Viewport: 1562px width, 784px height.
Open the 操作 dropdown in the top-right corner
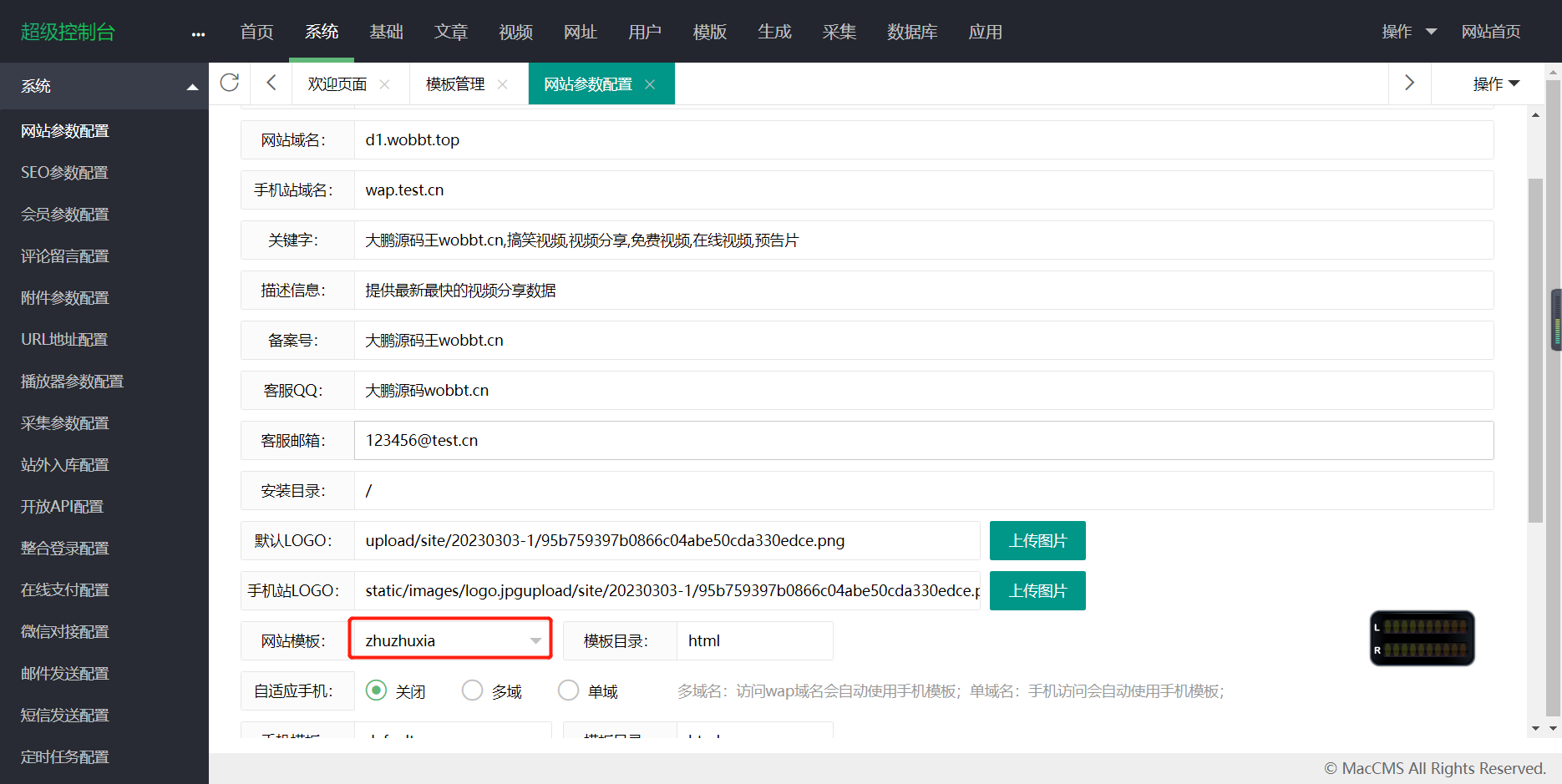point(1408,32)
